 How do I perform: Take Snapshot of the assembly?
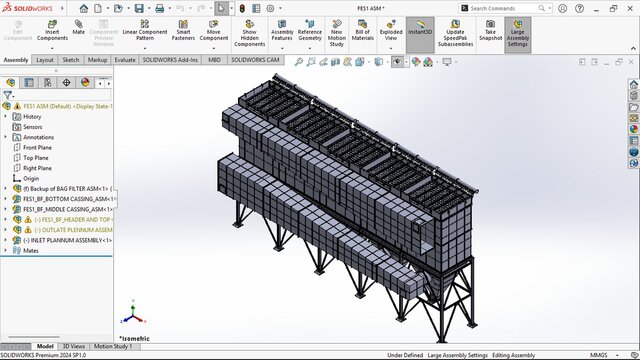point(490,30)
